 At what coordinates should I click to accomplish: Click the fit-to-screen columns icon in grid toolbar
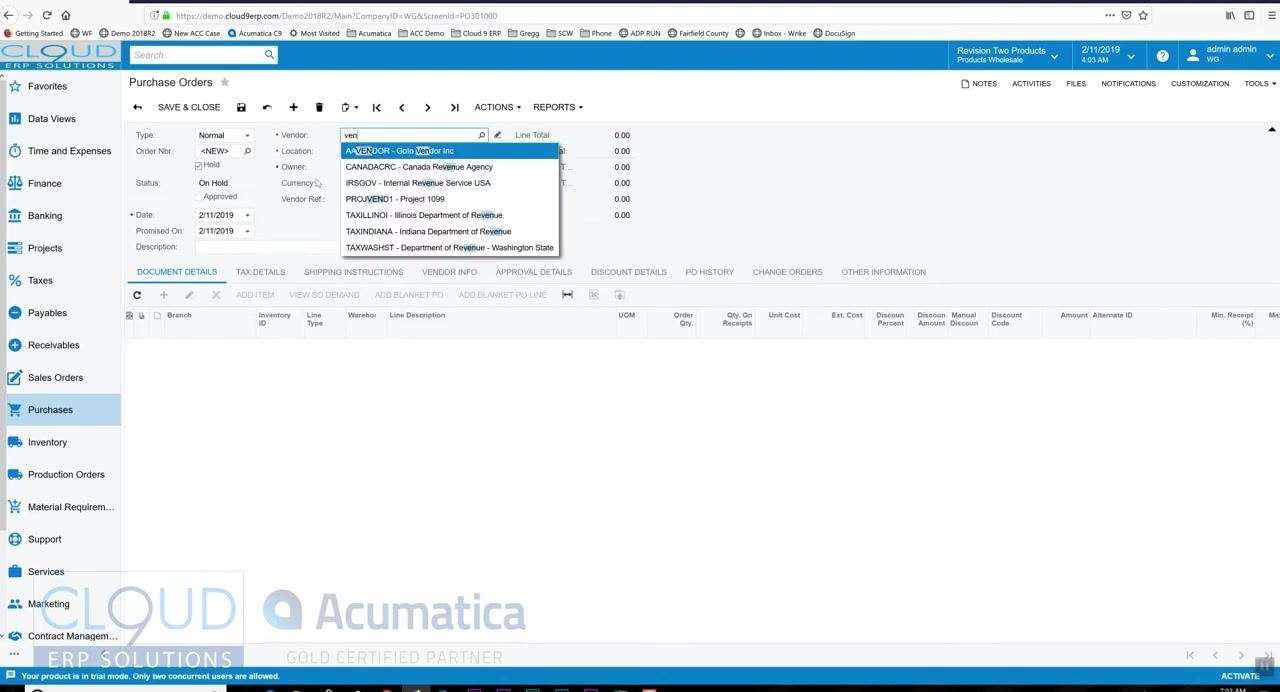coord(567,295)
